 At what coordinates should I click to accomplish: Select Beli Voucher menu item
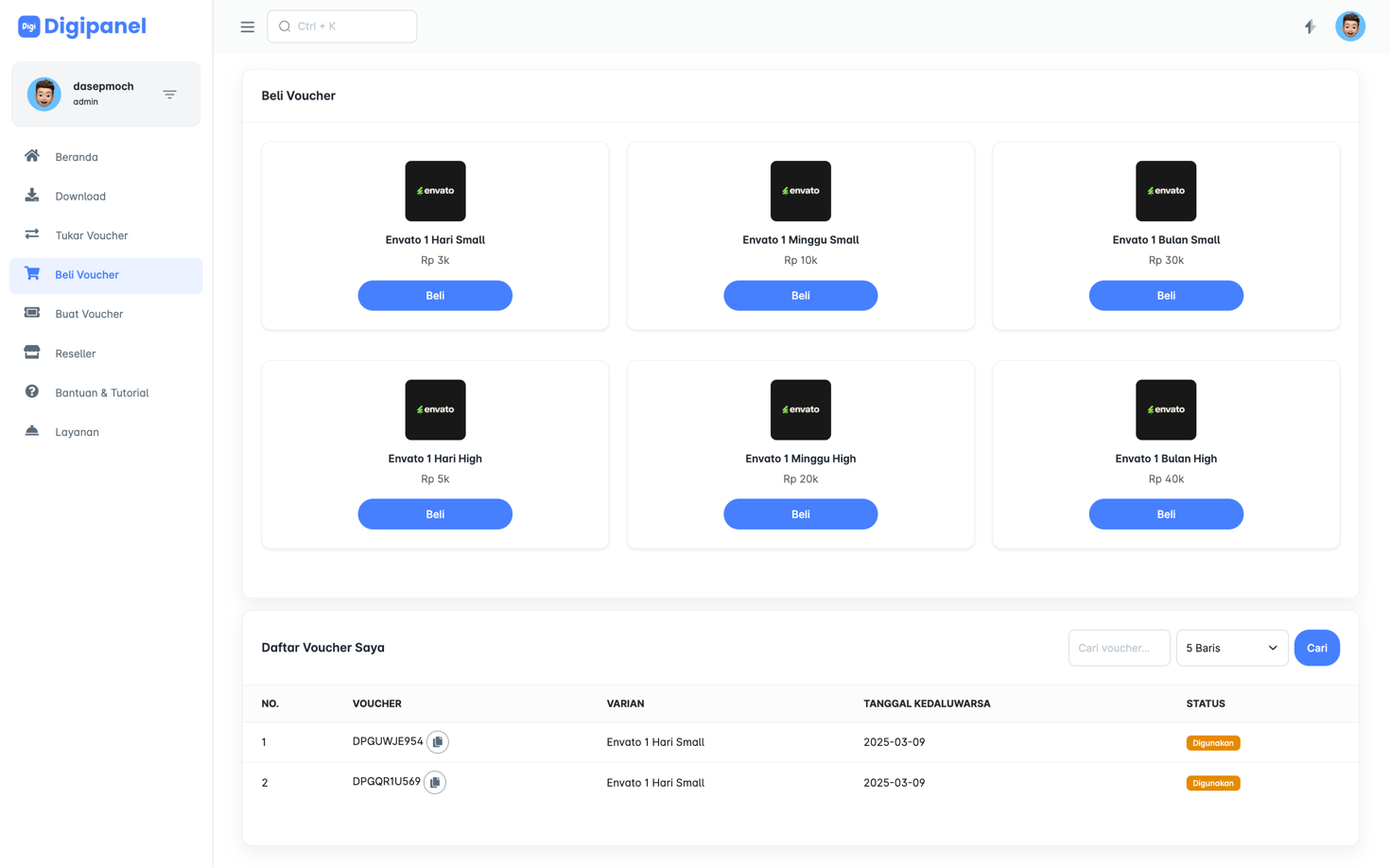106,275
